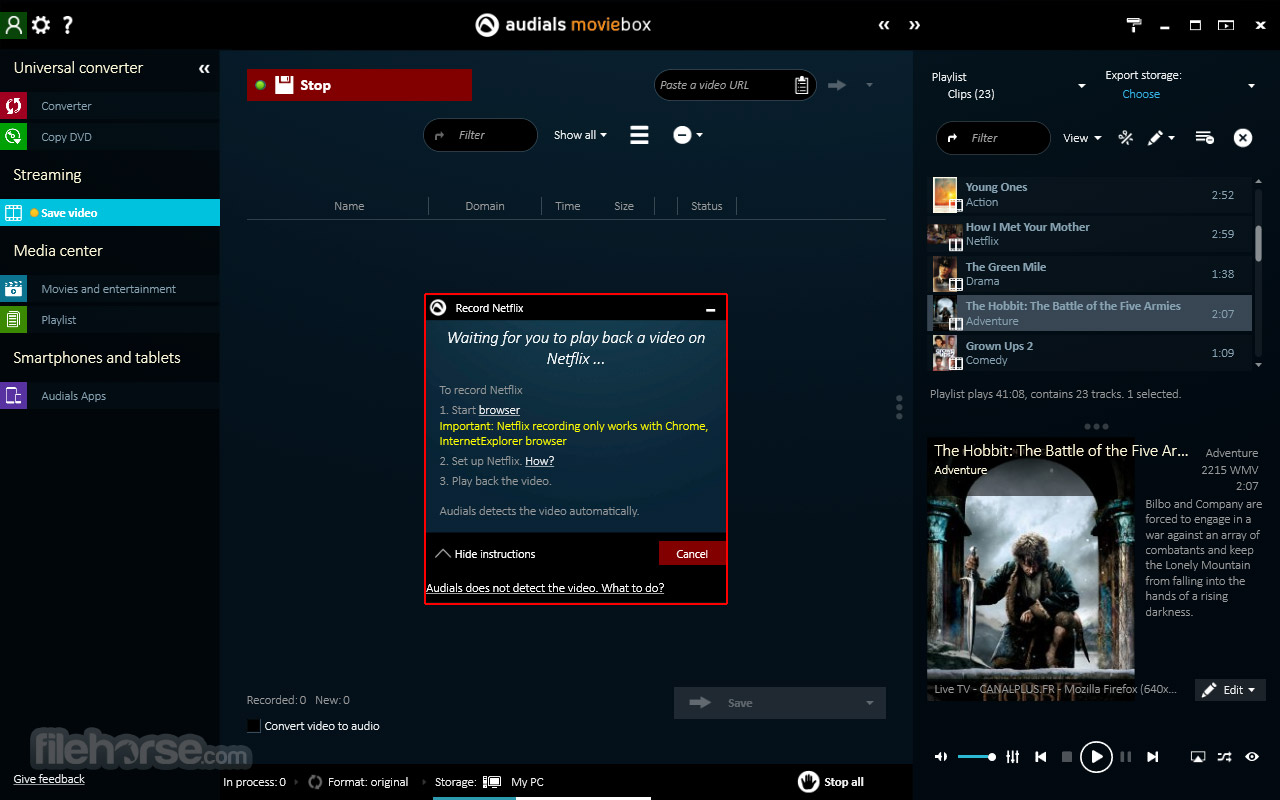Image resolution: width=1280 pixels, height=800 pixels.
Task: Click the red Stop recording button
Action: 359,85
